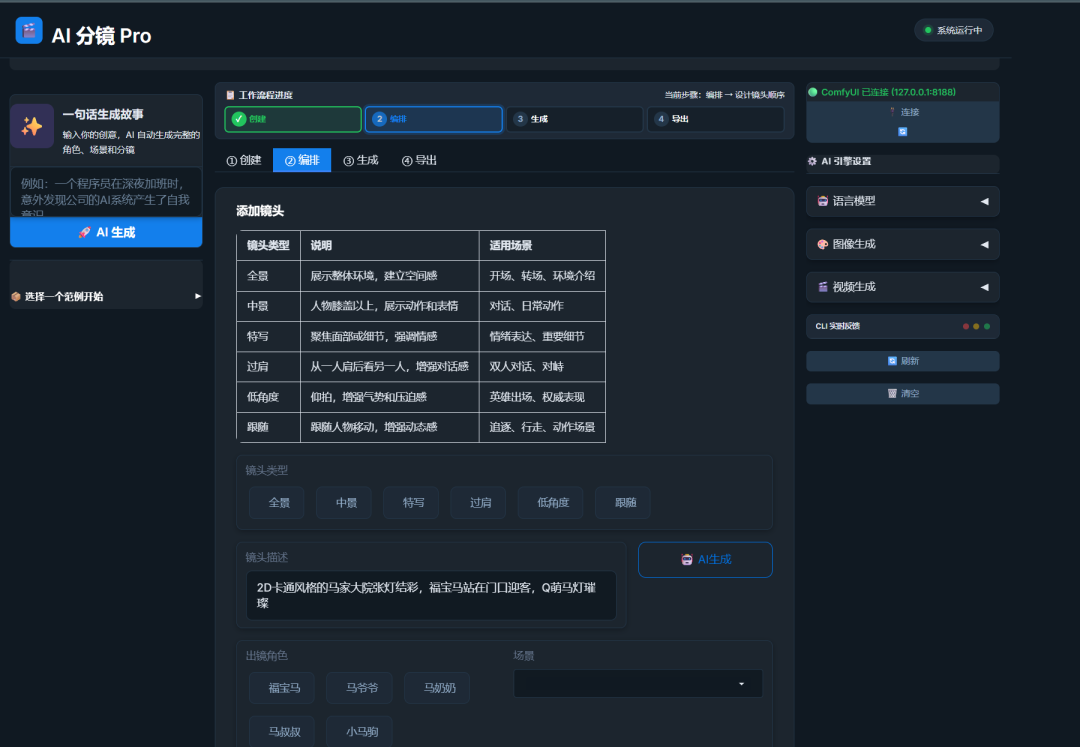Expand 选择一个范例开始 with its arrow
Image resolution: width=1080 pixels, height=747 pixels.
click(196, 296)
